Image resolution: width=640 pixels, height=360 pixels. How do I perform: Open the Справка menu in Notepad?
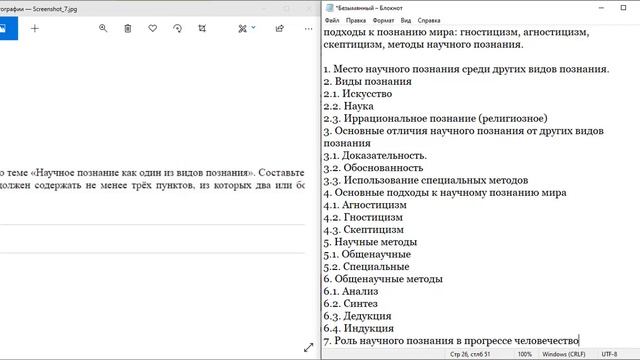(x=429, y=20)
